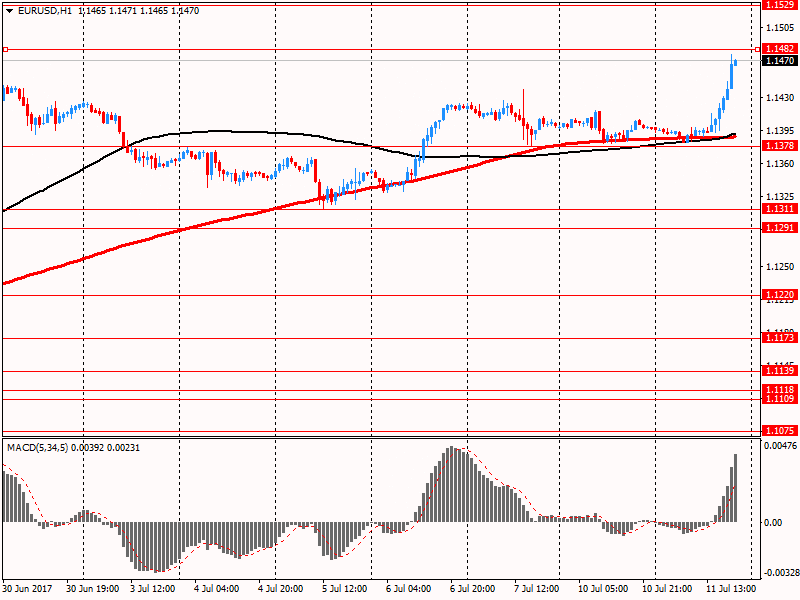Image resolution: width=800 pixels, height=600 pixels.
Task: Click the 1.1378 horizontal level label
Action: 780,146
